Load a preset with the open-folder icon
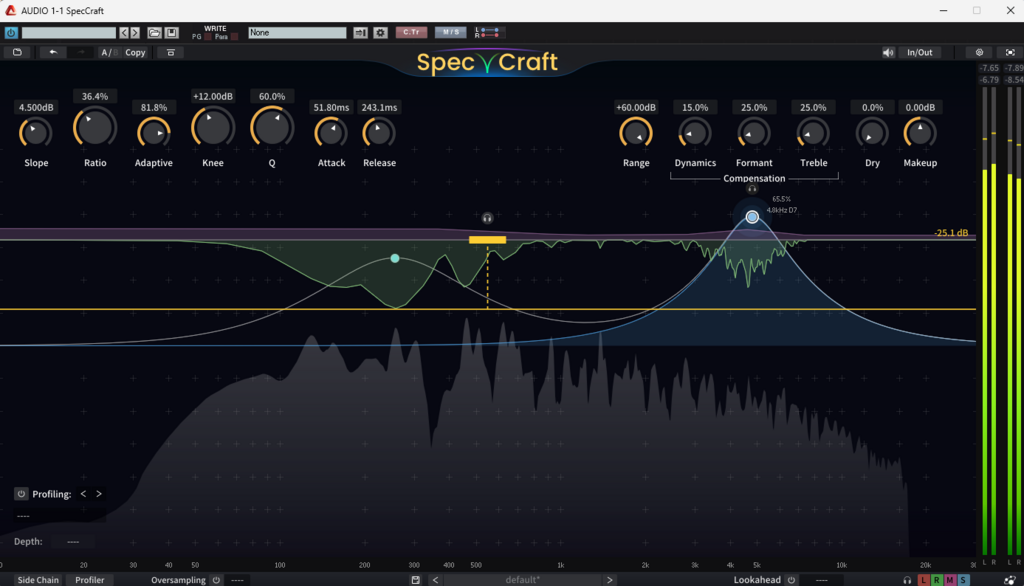Image resolution: width=1024 pixels, height=586 pixels. click(x=154, y=32)
